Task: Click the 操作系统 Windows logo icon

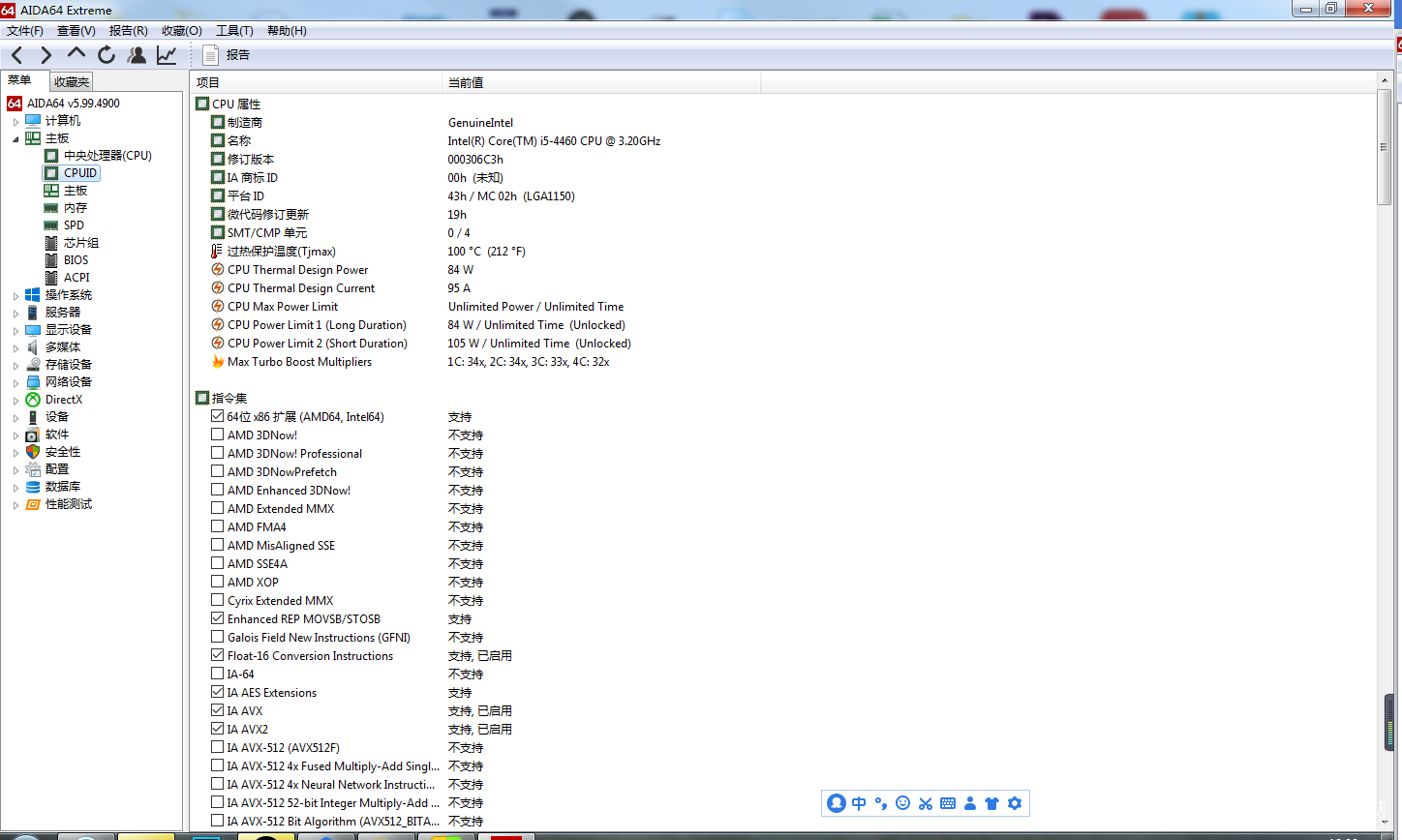Action: tap(33, 295)
